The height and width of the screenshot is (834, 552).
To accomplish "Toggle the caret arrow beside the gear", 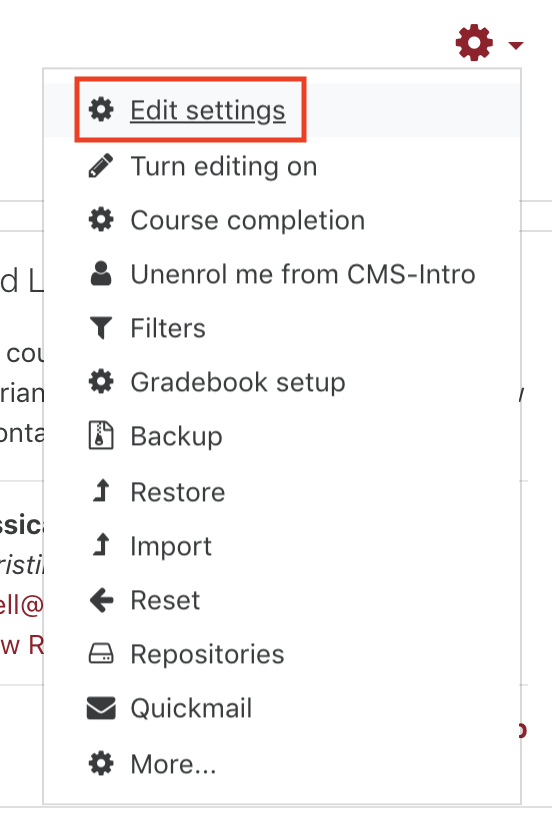I will coord(515,45).
